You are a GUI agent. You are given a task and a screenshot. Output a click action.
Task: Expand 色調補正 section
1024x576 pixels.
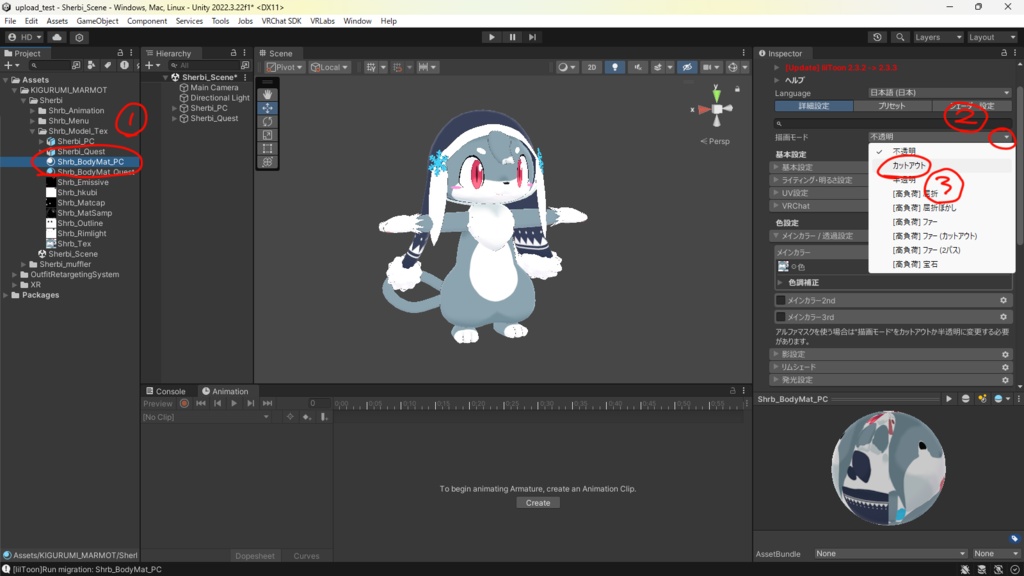780,283
